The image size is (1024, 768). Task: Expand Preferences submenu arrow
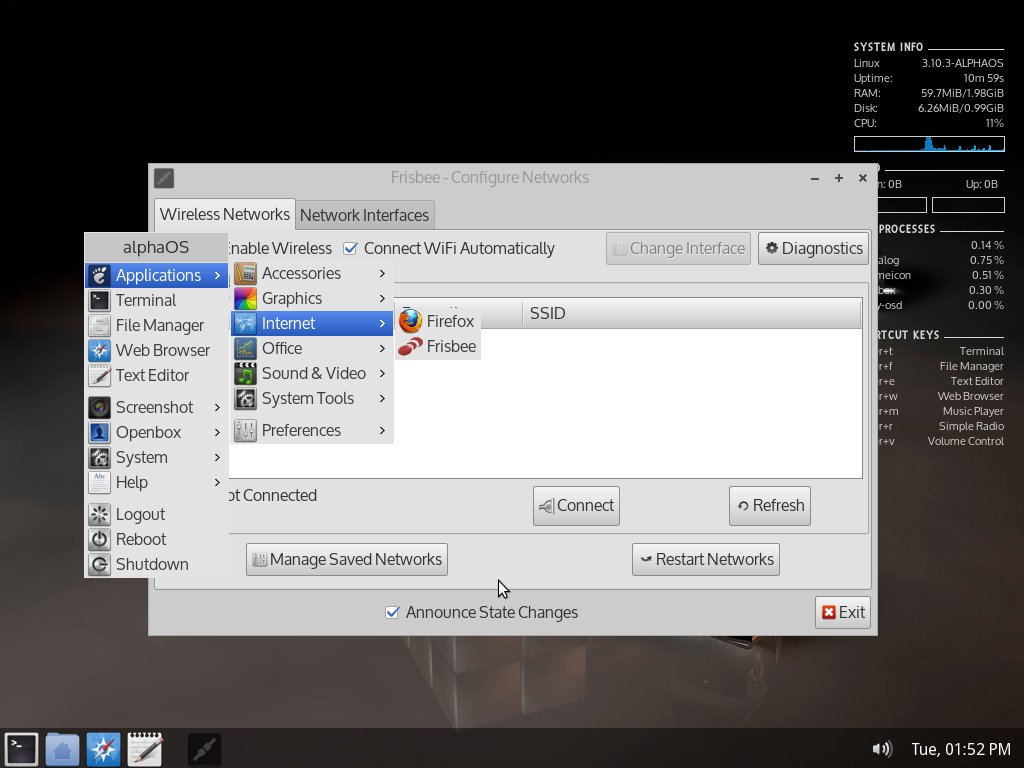pos(383,430)
